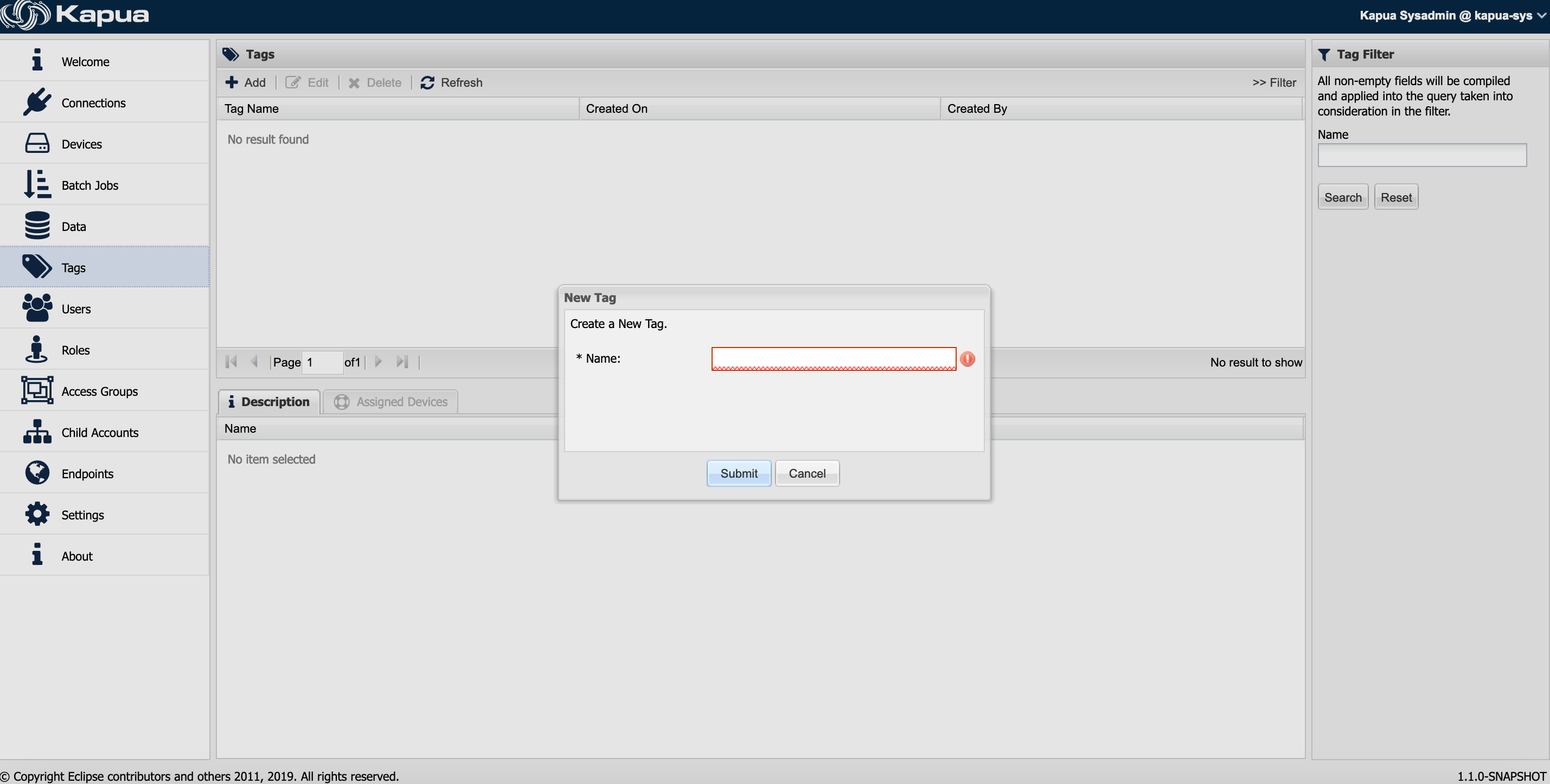Open the Connections section
This screenshot has height=784, width=1550.
pyautogui.click(x=93, y=102)
